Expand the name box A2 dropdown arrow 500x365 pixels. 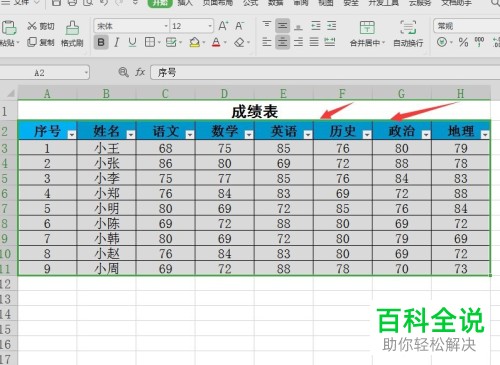click(86, 72)
